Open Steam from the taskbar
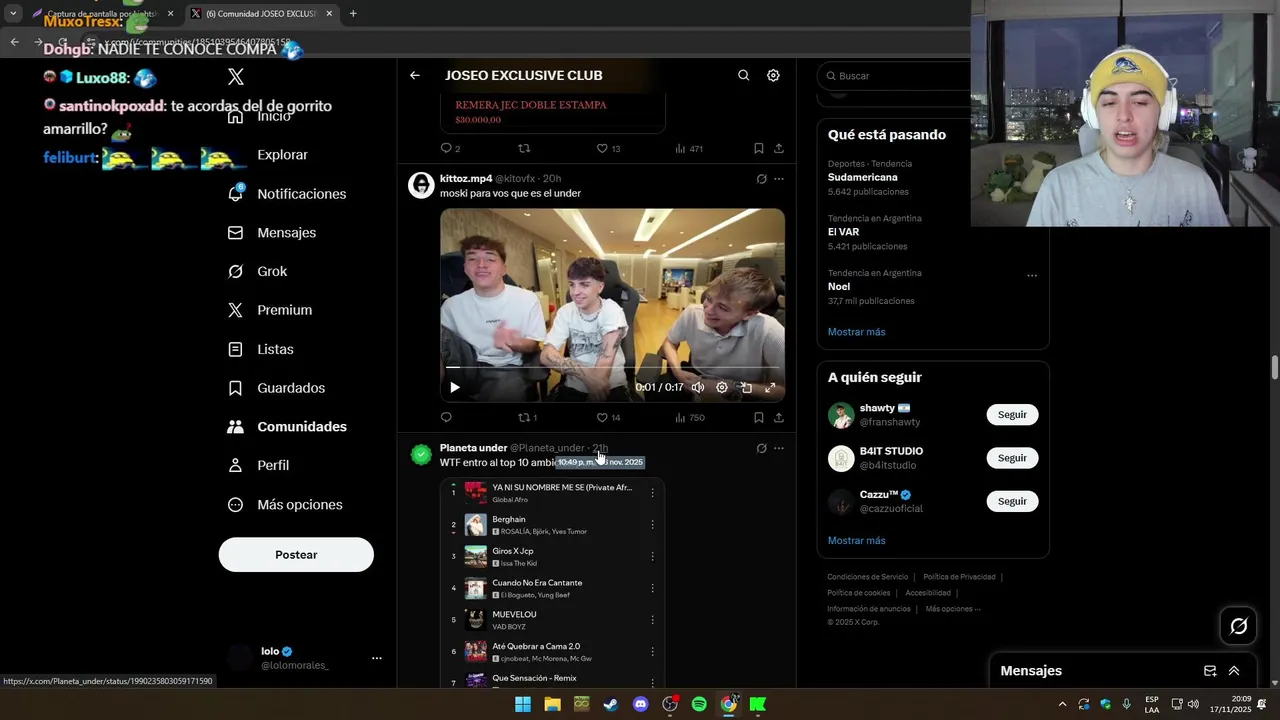The image size is (1280, 720). pyautogui.click(x=610, y=704)
